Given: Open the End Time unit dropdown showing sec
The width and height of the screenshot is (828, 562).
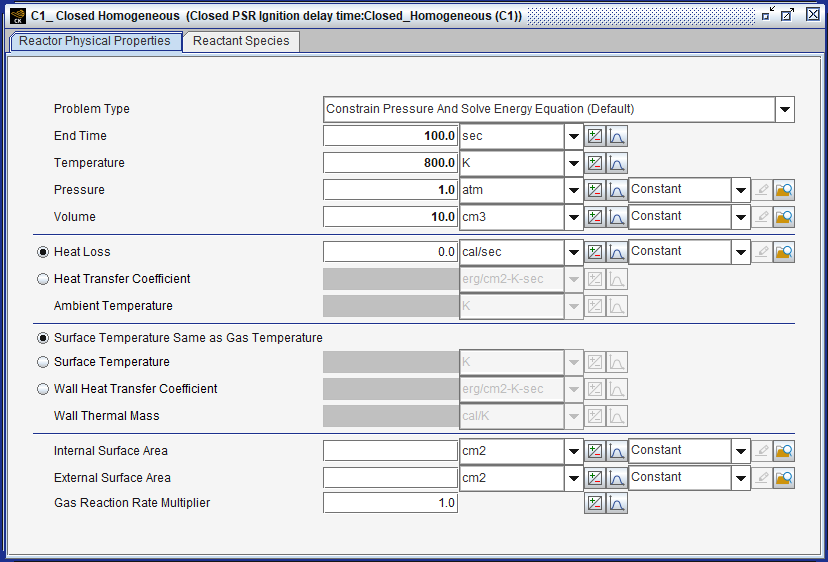Looking at the screenshot, I should tap(573, 137).
